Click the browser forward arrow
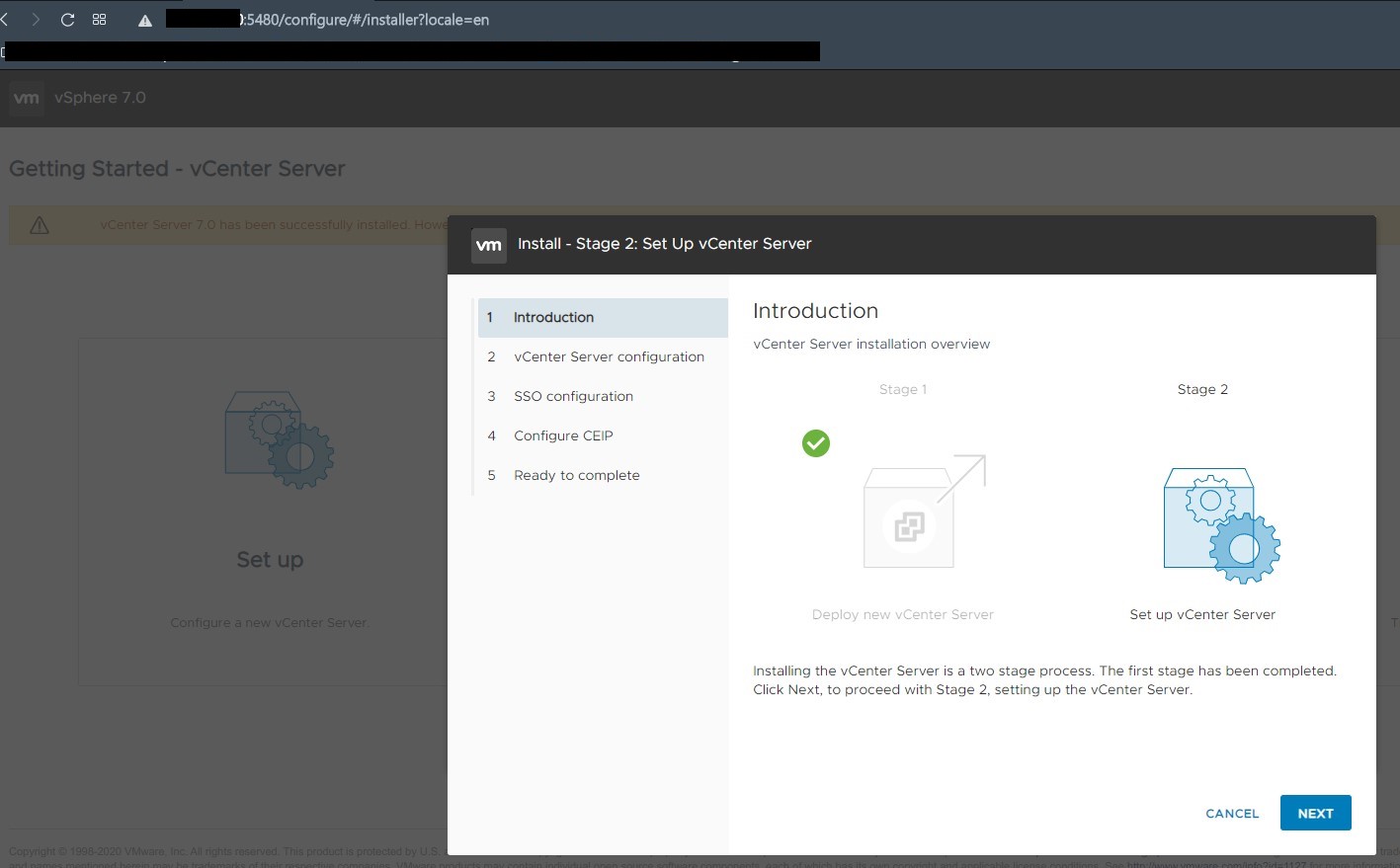The image size is (1400, 868). click(x=36, y=20)
